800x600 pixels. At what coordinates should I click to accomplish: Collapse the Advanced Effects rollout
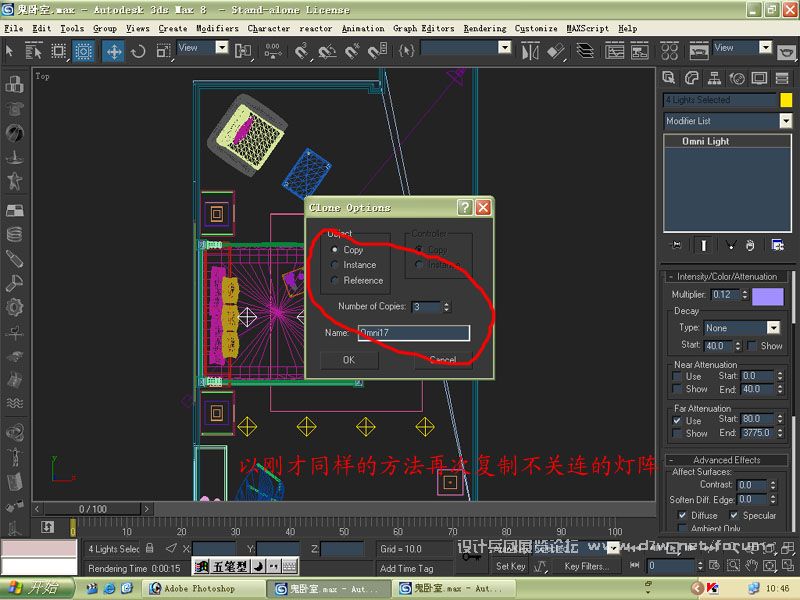(727, 460)
